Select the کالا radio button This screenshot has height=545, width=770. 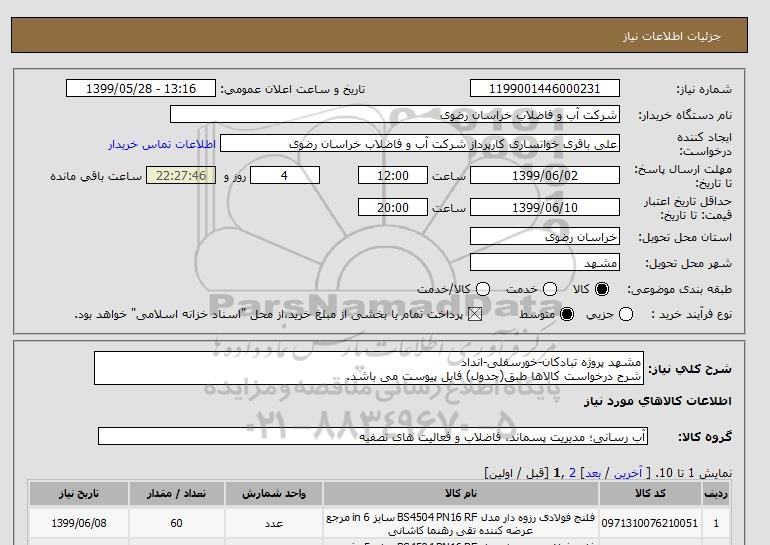coord(602,289)
